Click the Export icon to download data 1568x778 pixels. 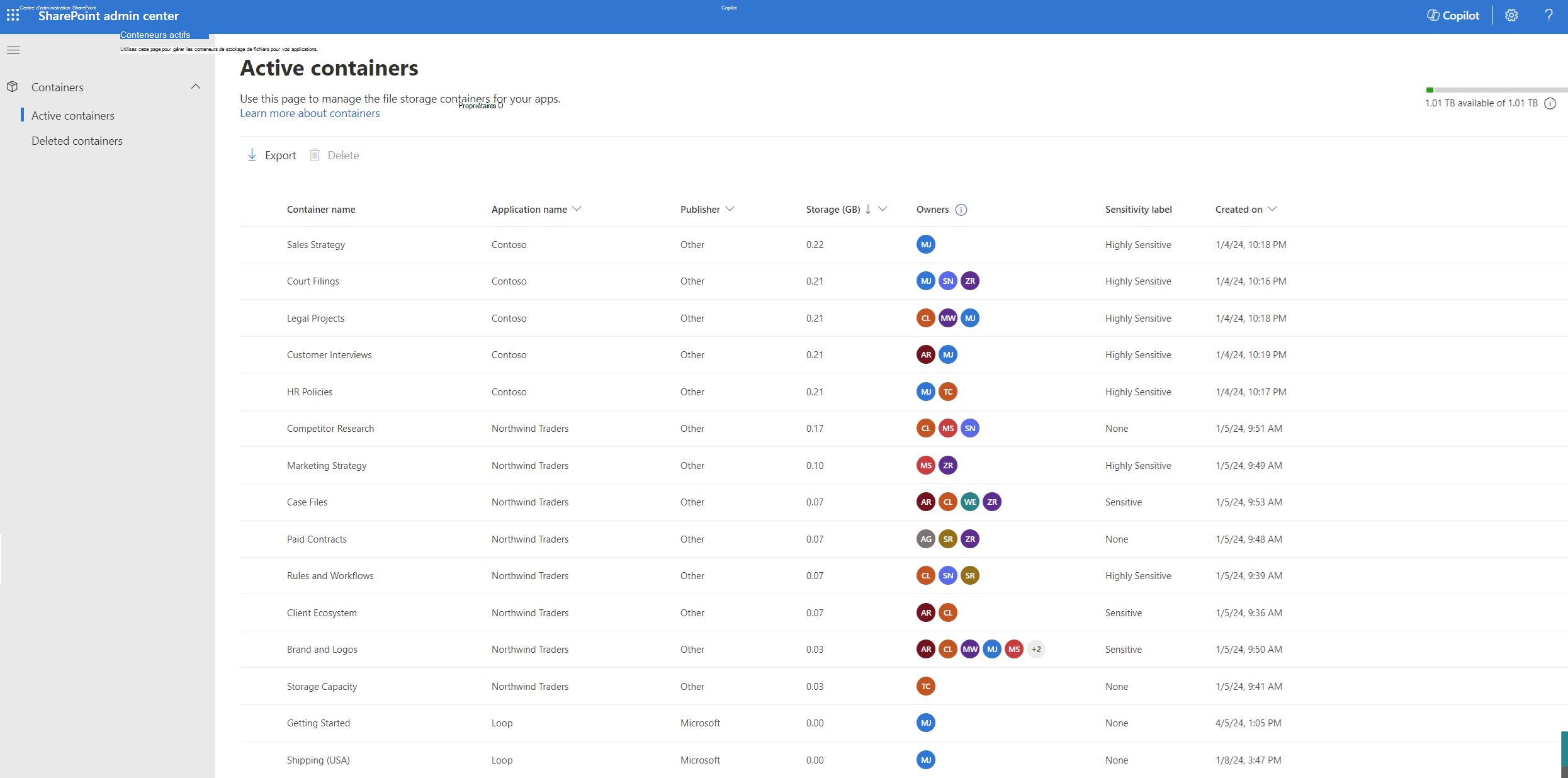(x=252, y=155)
